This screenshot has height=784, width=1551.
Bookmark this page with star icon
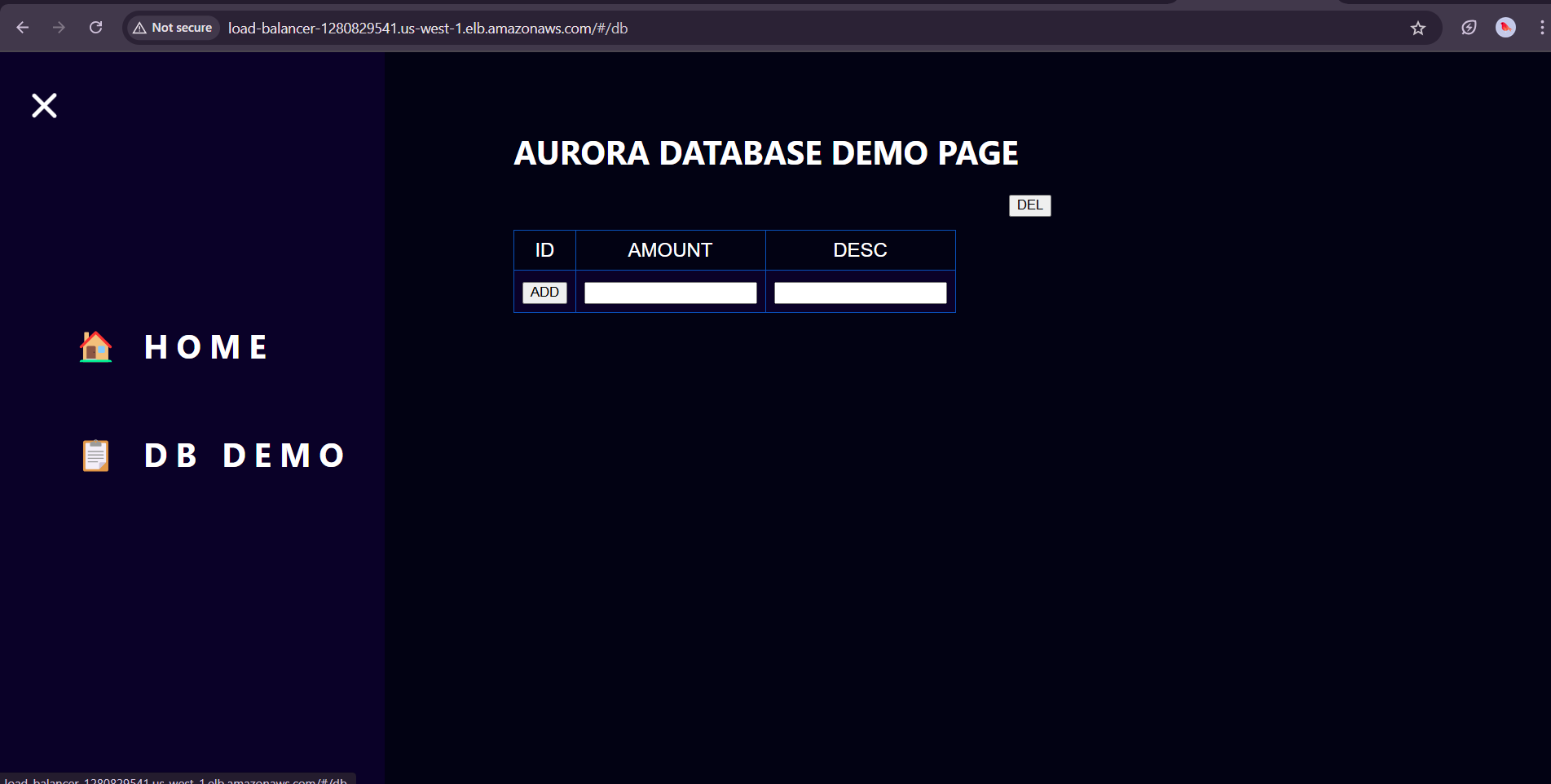(x=1418, y=29)
